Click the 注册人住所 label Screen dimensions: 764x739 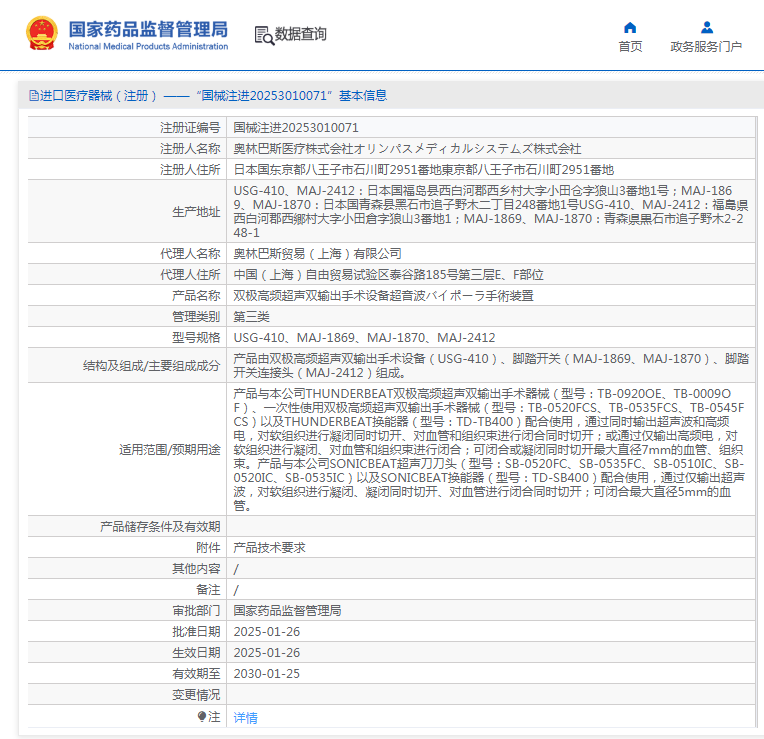point(190,170)
